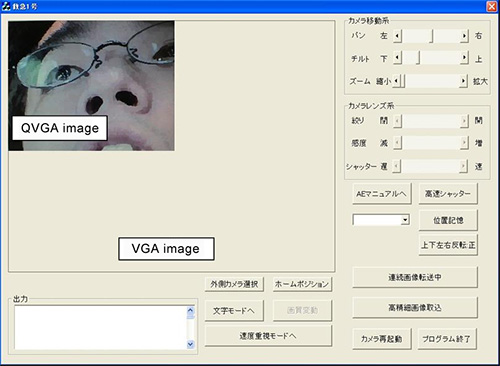Click the 上下左右反転 正 button
The width and height of the screenshot is (500, 366).
point(448,245)
